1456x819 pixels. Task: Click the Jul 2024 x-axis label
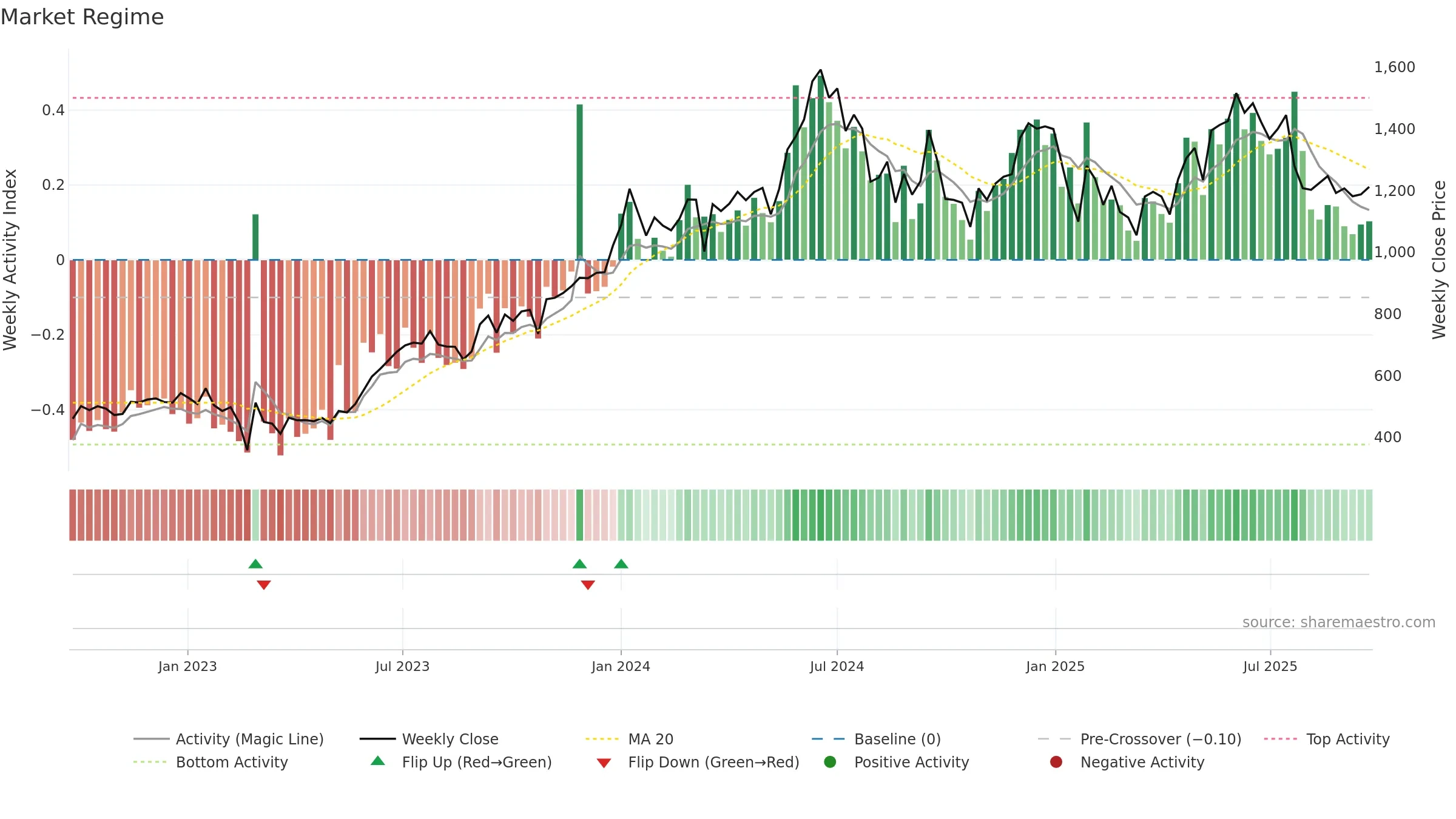tap(837, 666)
